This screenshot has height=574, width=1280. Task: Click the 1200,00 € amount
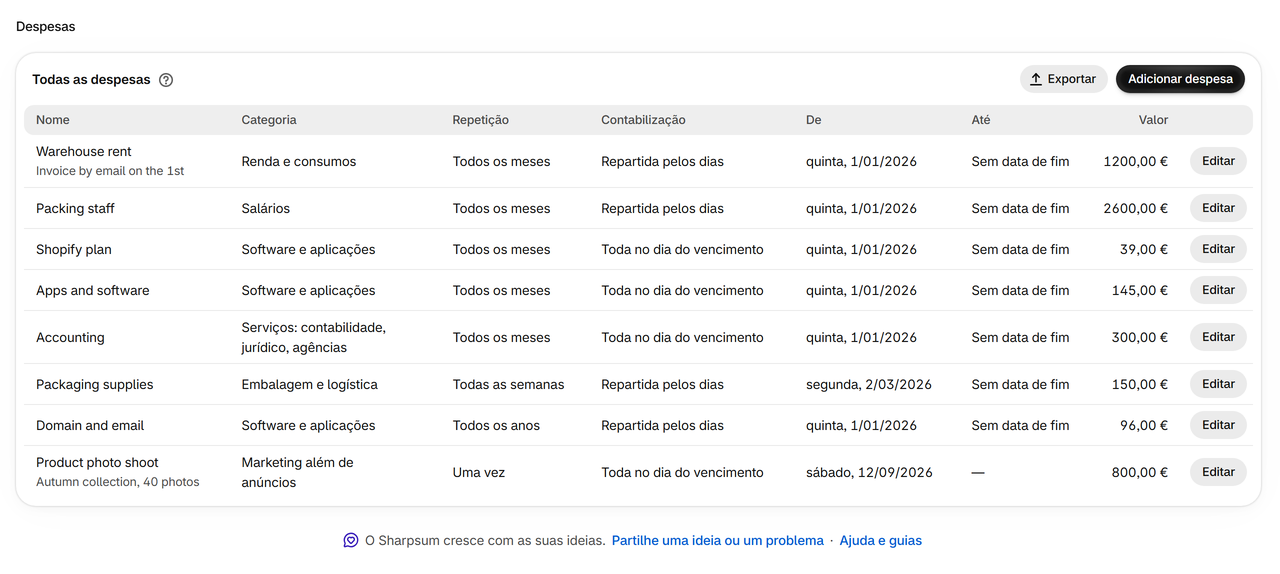[1136, 161]
